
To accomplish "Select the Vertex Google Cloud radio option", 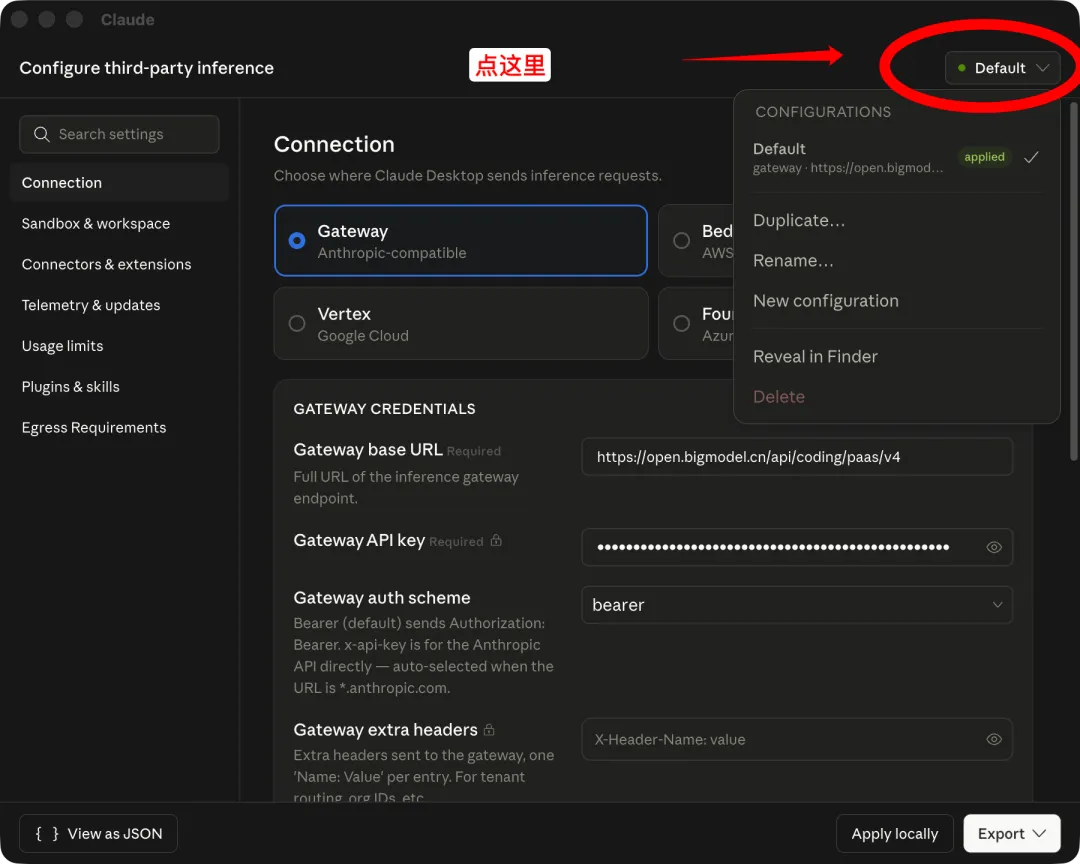I will (x=297, y=323).
